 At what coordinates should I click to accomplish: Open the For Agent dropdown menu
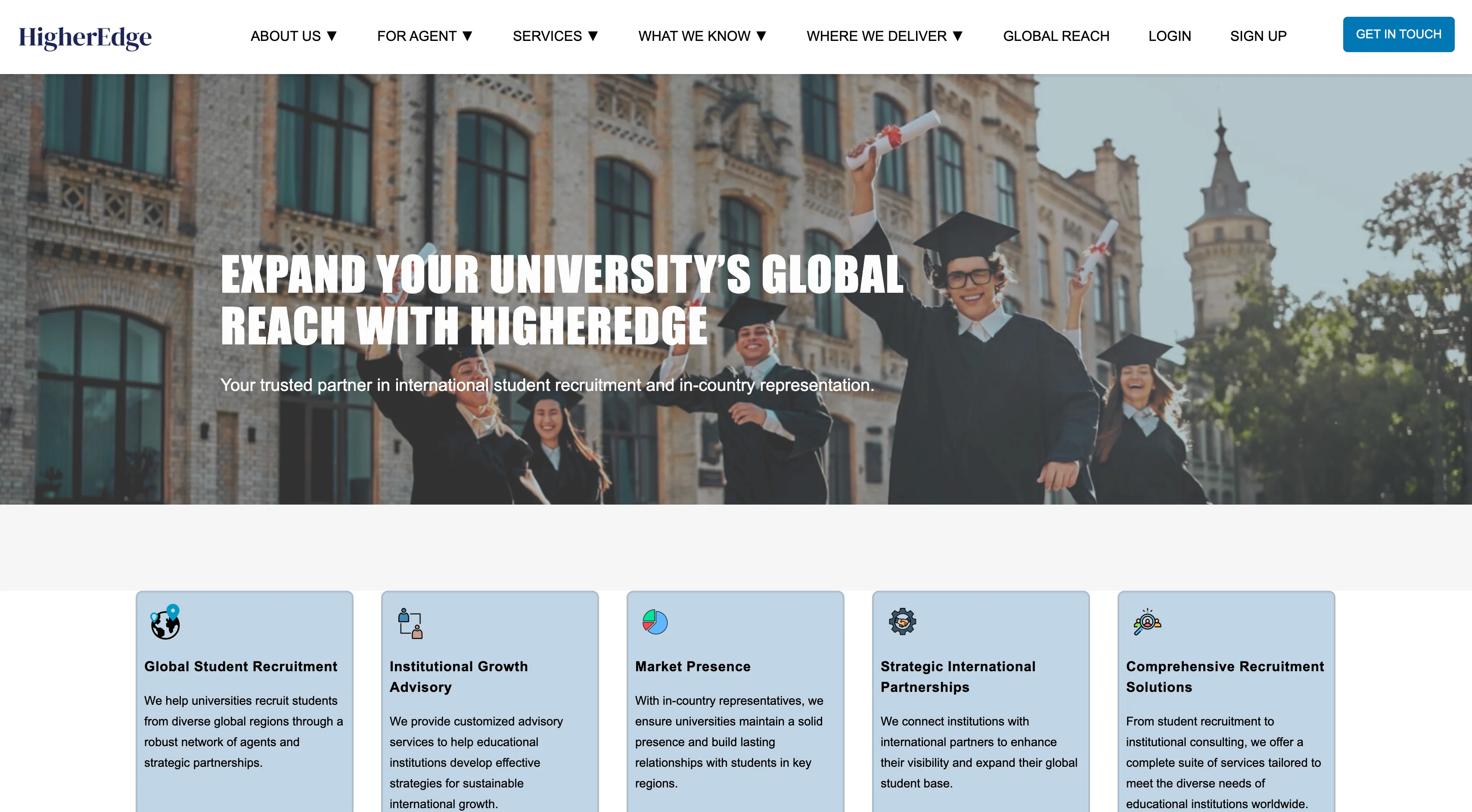tap(425, 36)
